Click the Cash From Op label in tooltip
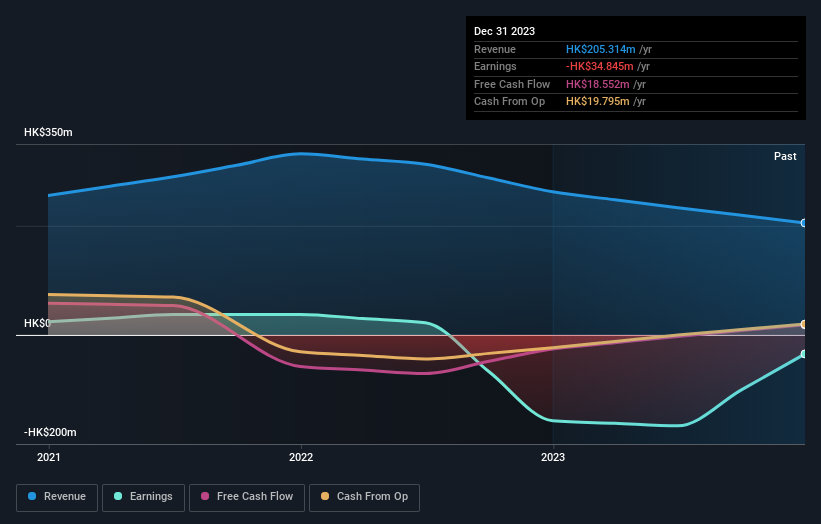 [509, 102]
